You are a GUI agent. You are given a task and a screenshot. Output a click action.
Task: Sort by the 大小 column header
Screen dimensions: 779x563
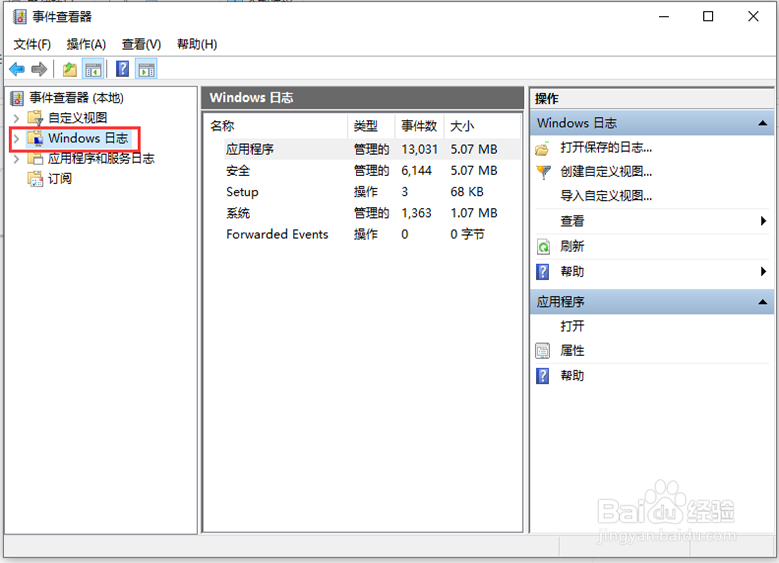pos(481,126)
